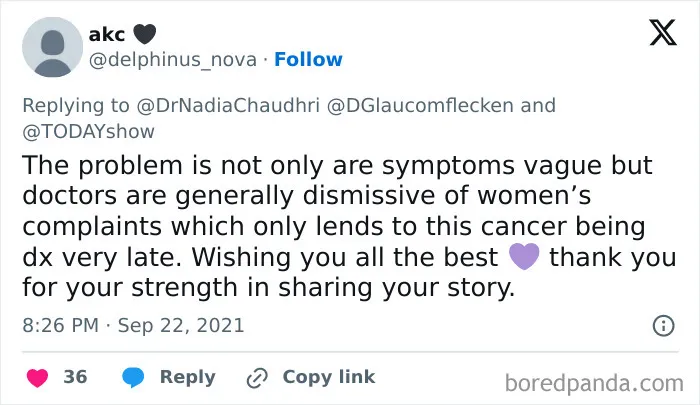Visit the @DGlaucomflecken mention

pos(420,106)
